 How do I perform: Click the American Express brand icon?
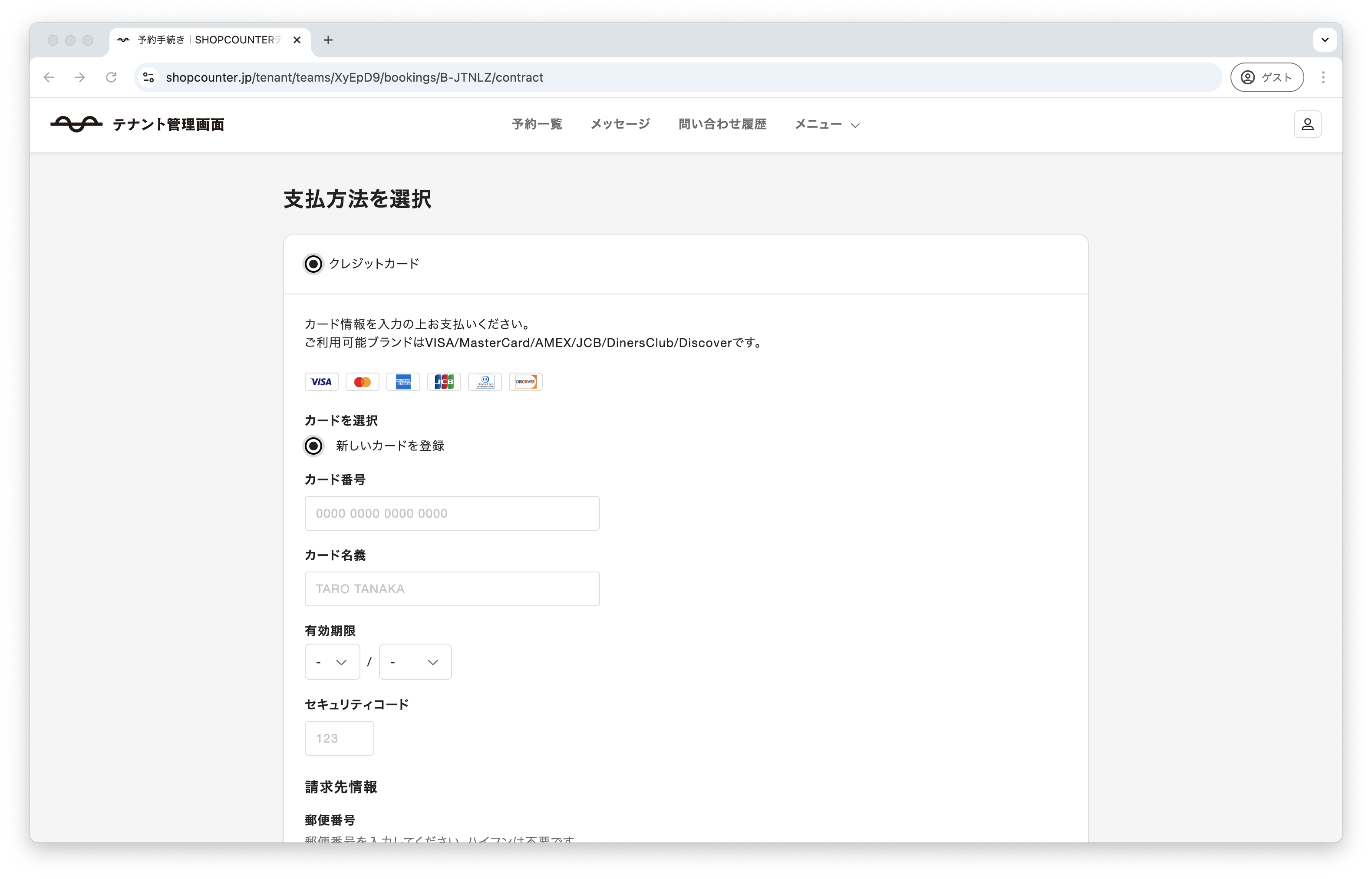pyautogui.click(x=403, y=382)
